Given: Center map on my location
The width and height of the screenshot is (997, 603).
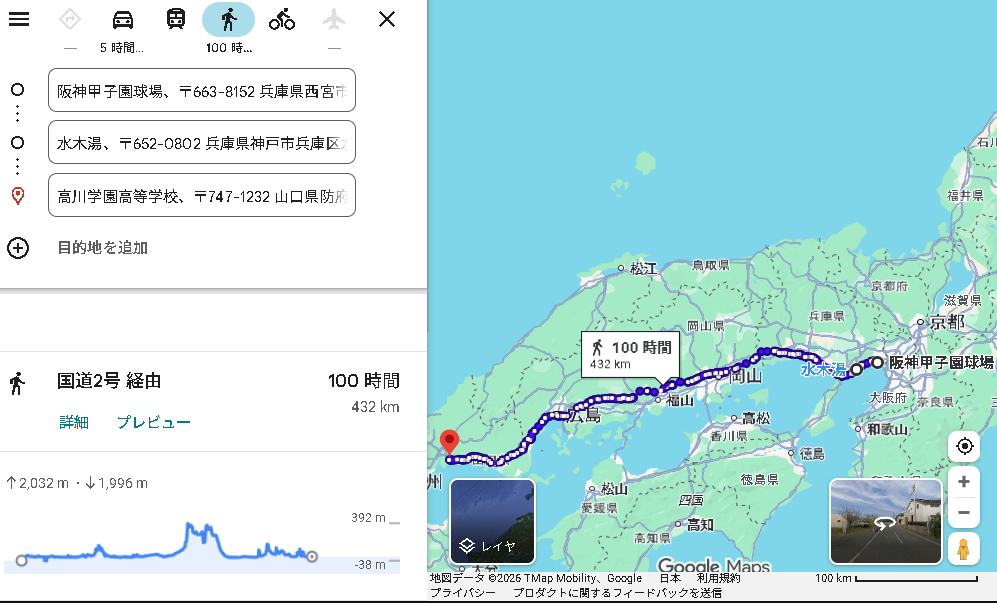Looking at the screenshot, I should click(963, 446).
